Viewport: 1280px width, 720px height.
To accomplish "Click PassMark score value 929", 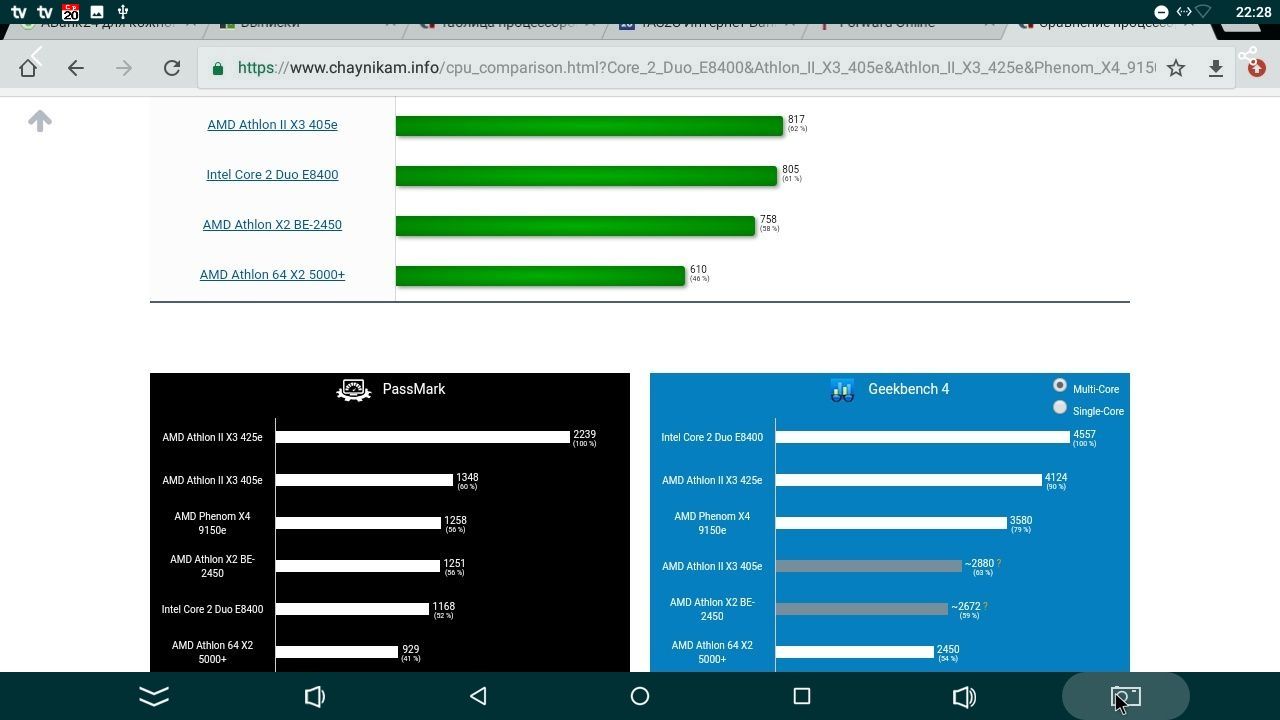I will click(x=410, y=650).
